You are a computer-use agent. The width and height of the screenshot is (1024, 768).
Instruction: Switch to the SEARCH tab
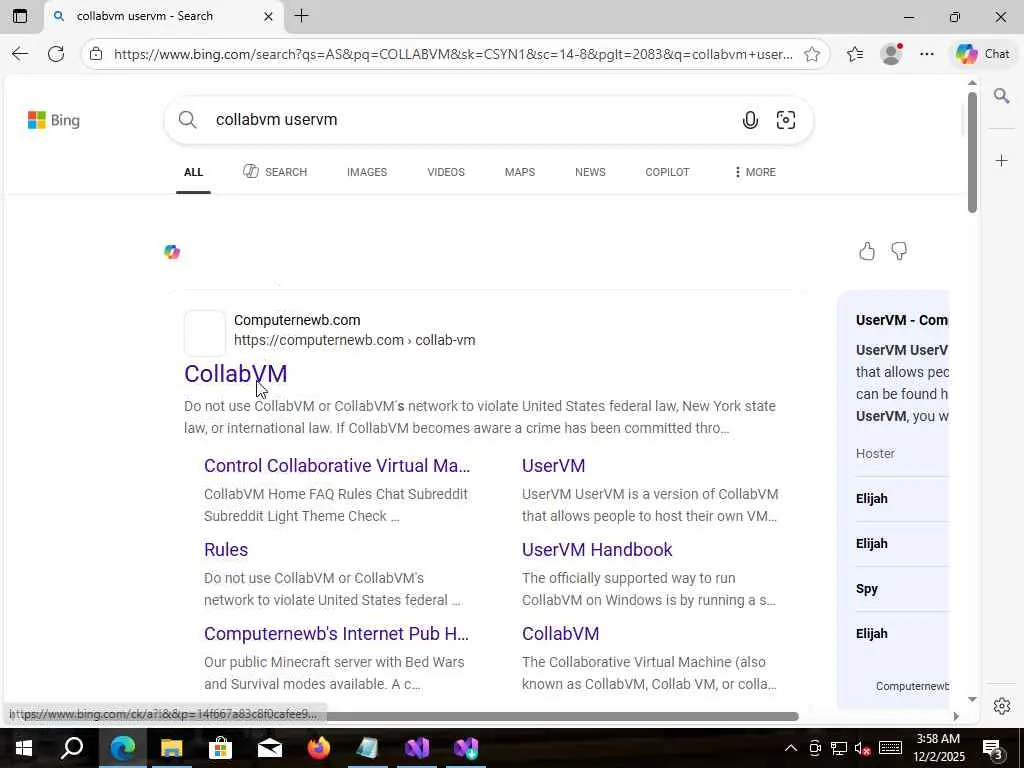point(275,172)
